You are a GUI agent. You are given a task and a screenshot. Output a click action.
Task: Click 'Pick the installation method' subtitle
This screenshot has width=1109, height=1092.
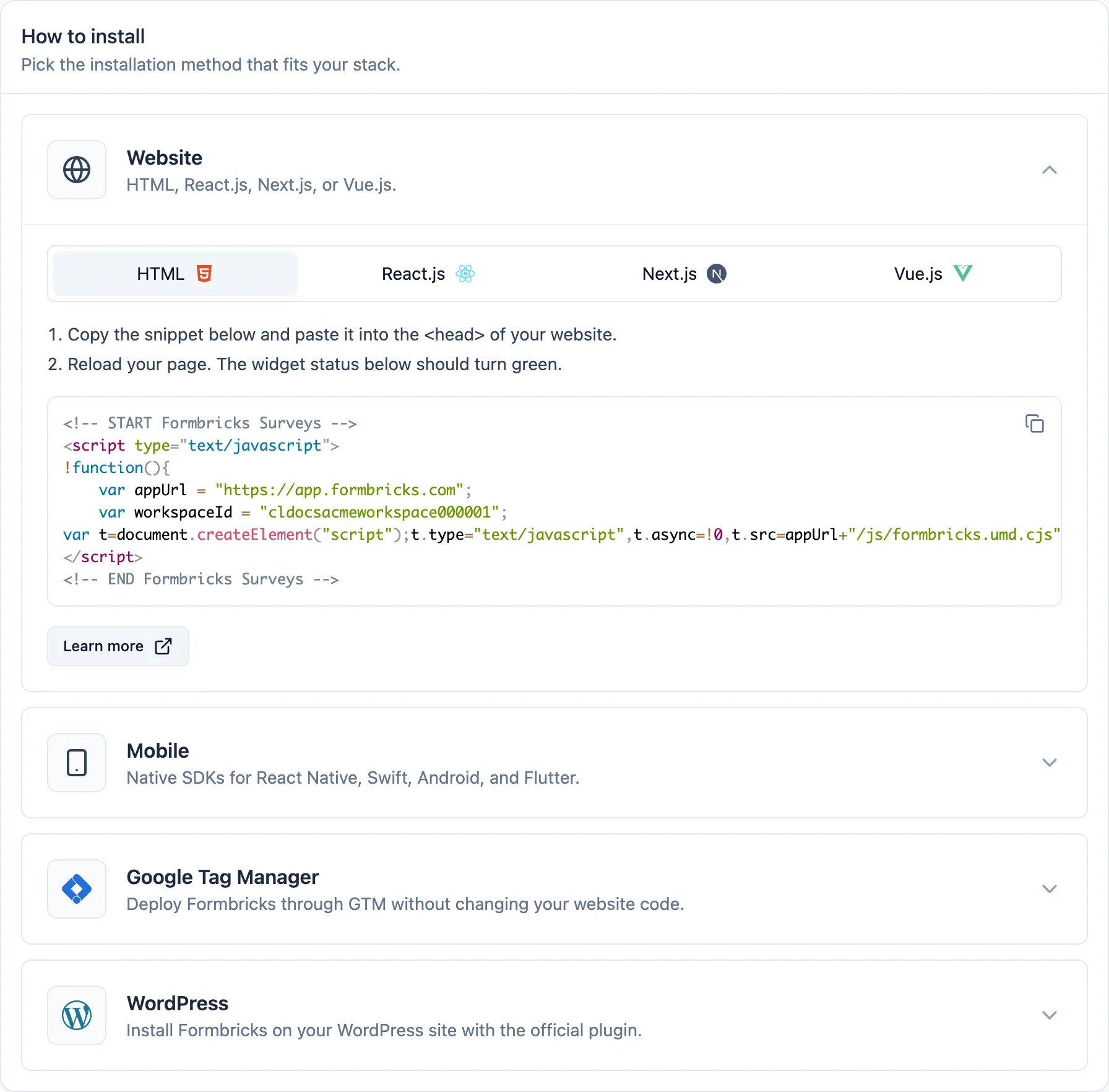pos(211,64)
